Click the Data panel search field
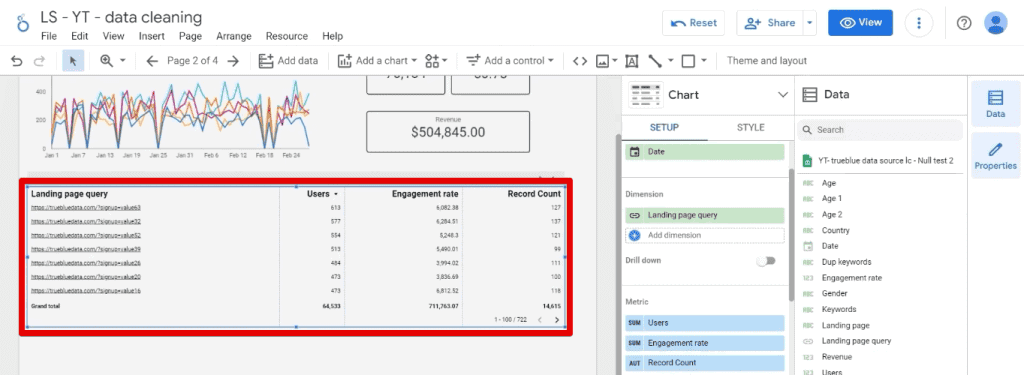1024x375 pixels. coord(880,130)
